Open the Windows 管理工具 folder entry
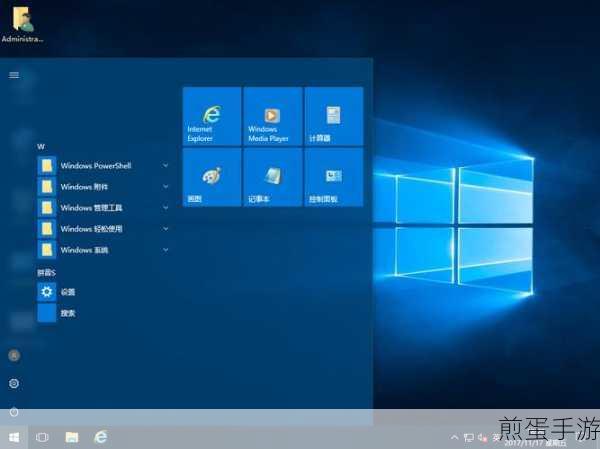The image size is (600, 449). (x=103, y=208)
